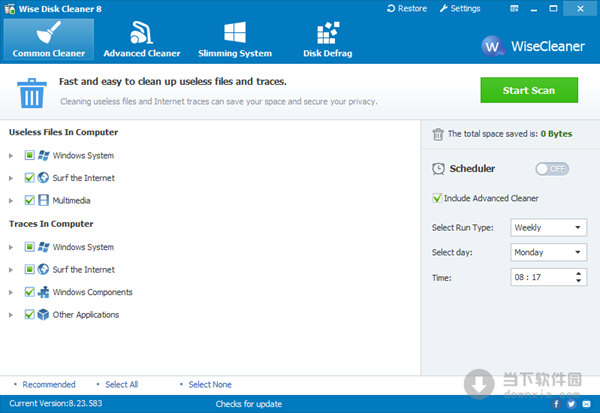The height and width of the screenshot is (413, 600).
Task: Click the 0 Bytes saved value
Action: click(556, 134)
